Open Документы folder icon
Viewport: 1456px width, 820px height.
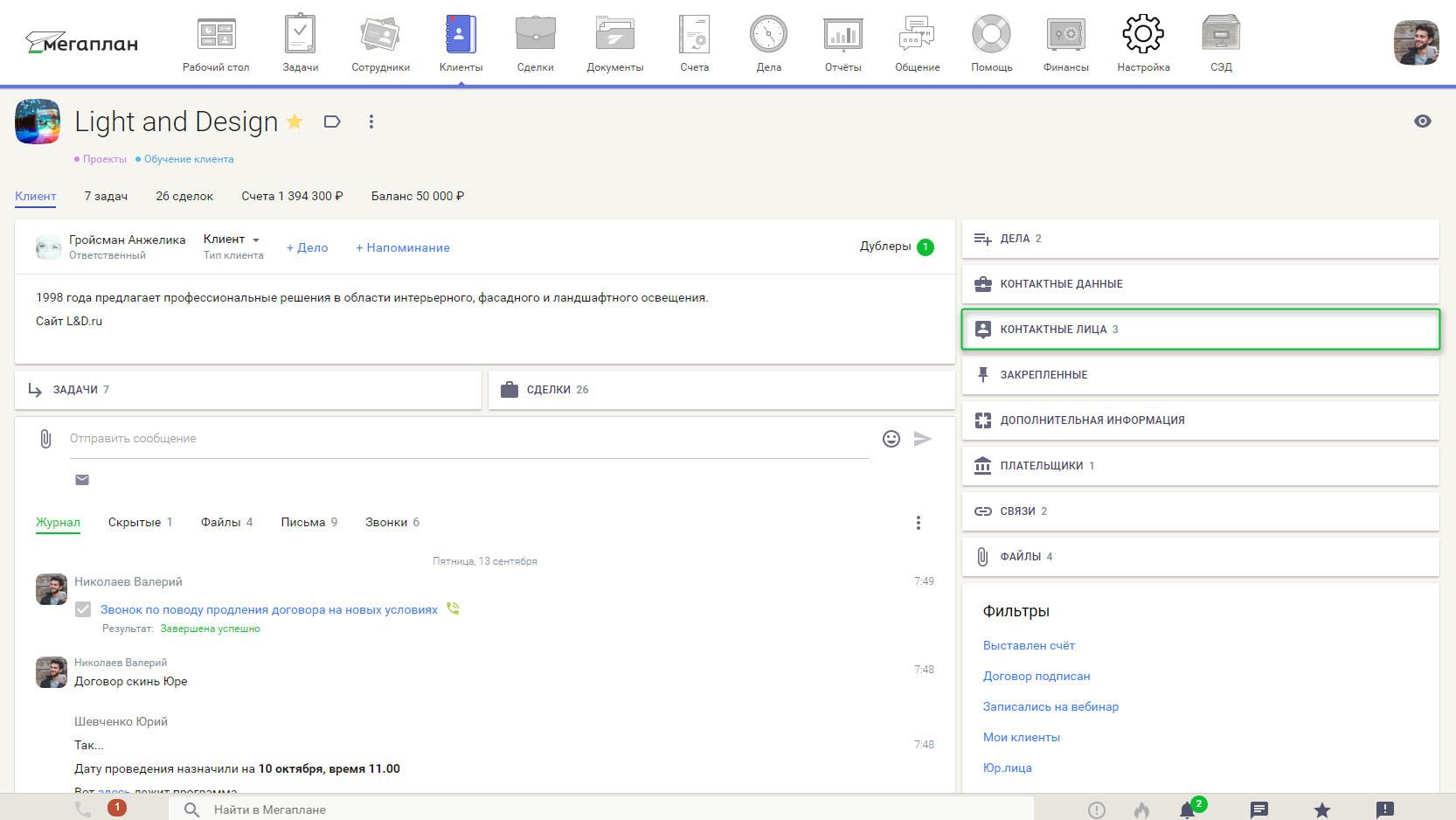[x=615, y=33]
